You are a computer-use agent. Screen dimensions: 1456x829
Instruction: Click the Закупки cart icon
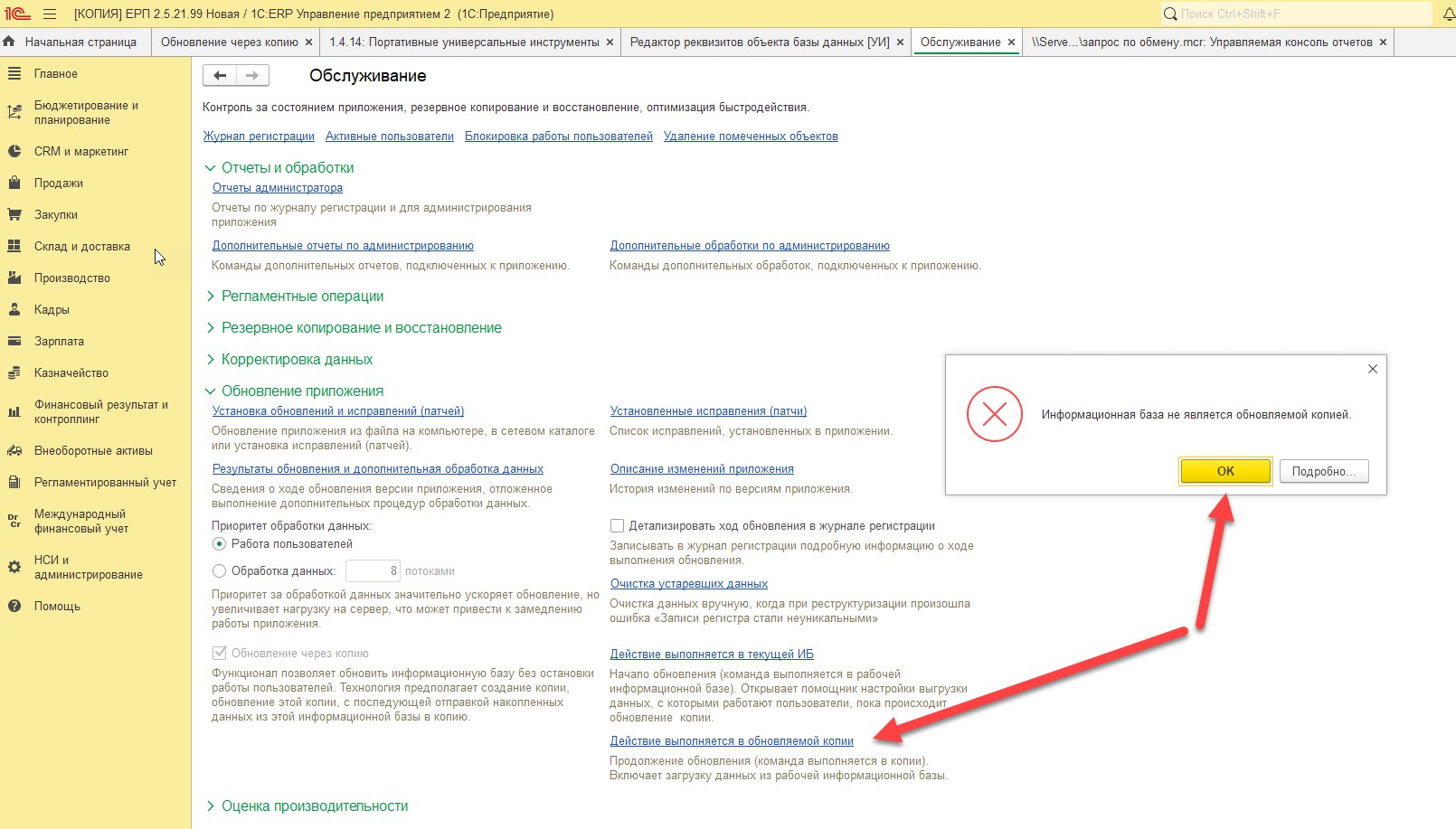click(x=14, y=214)
